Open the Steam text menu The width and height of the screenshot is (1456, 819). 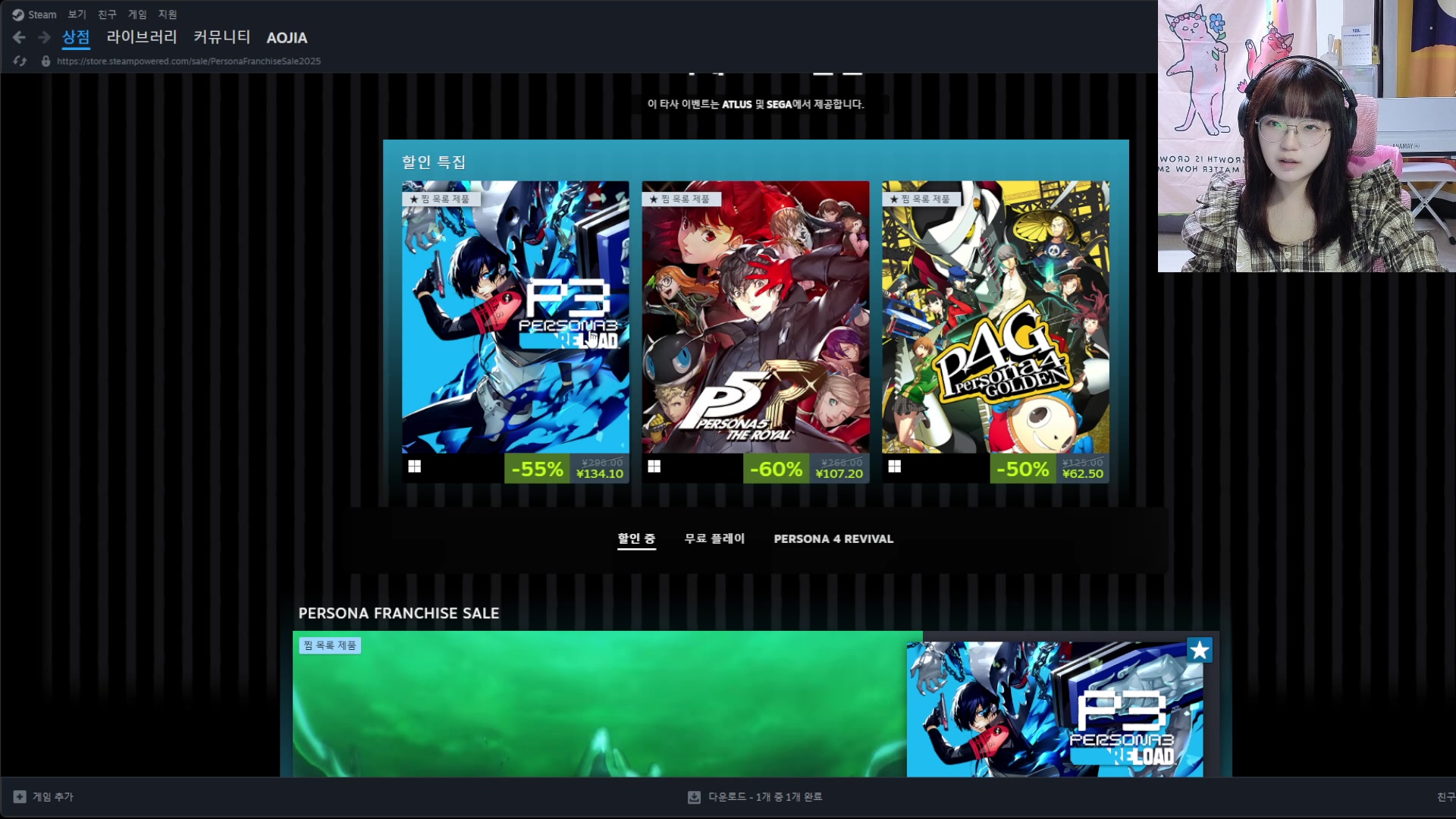pyautogui.click(x=42, y=14)
